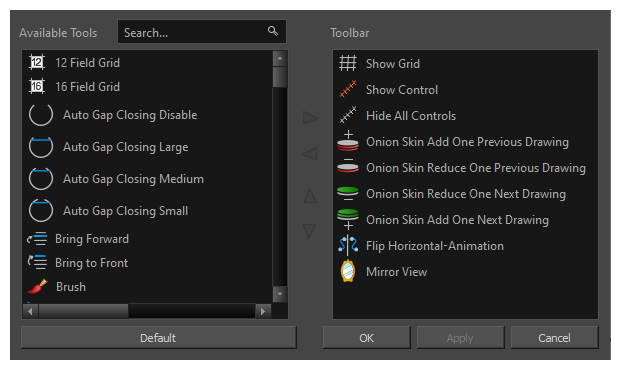Click the vertical scrollbar up arrow
The width and height of the screenshot is (621, 370).
click(280, 59)
